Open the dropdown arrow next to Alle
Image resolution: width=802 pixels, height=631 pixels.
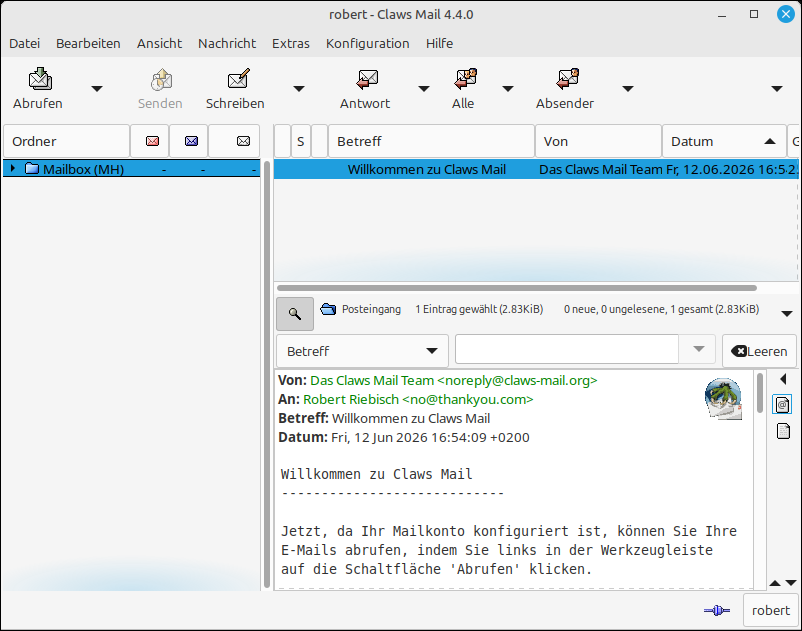507,89
